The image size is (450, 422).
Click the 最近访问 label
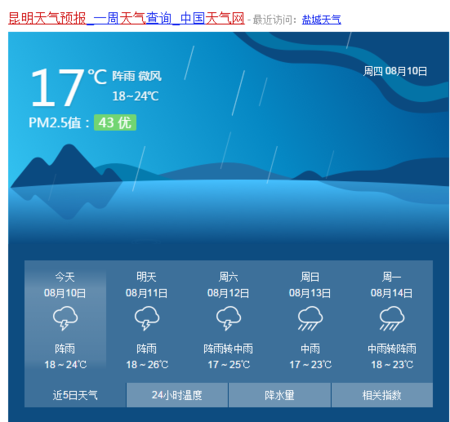pyautogui.click(x=275, y=20)
